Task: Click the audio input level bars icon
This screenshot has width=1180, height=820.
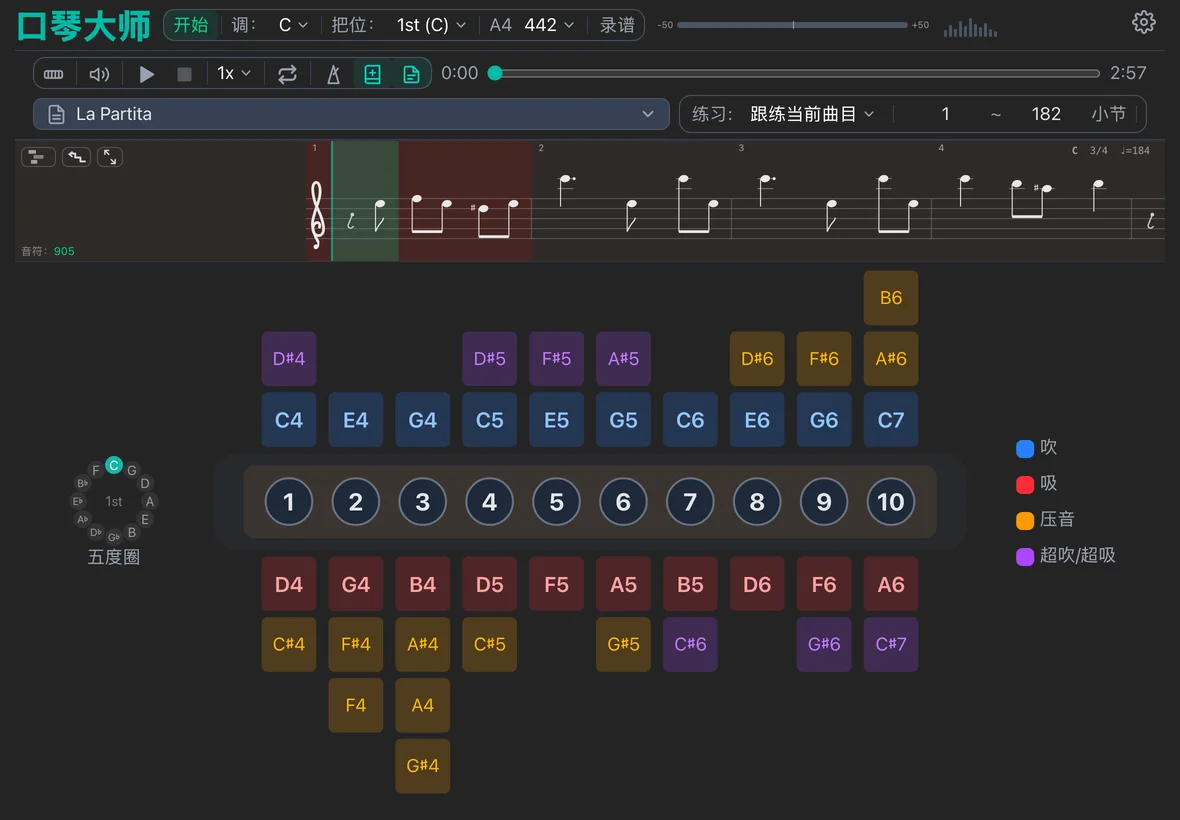Action: pos(969,27)
